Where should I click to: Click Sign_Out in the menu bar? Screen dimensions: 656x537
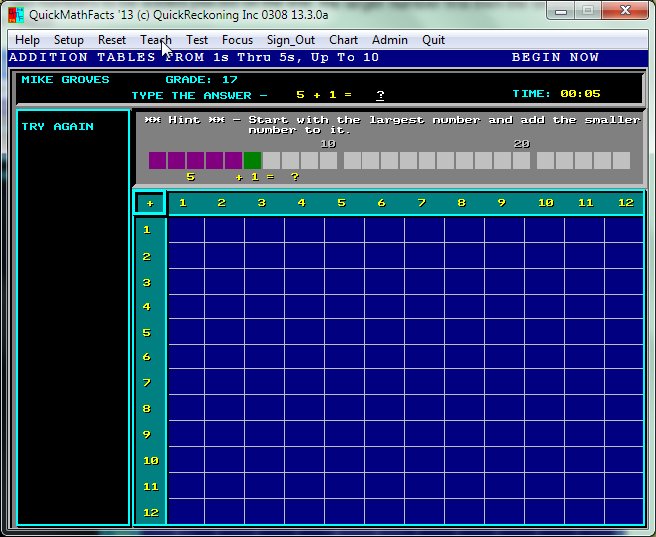pyautogui.click(x=291, y=40)
